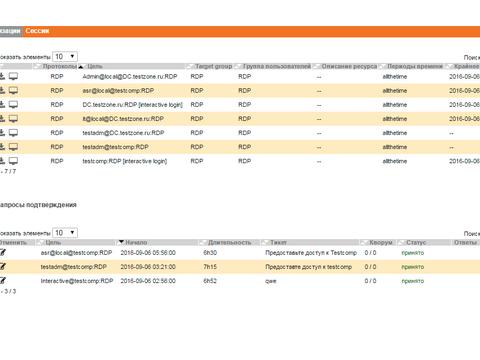Open monitor icon for testadm@testcomp:RDP target row
The height and width of the screenshot is (360, 480).
pos(13,147)
